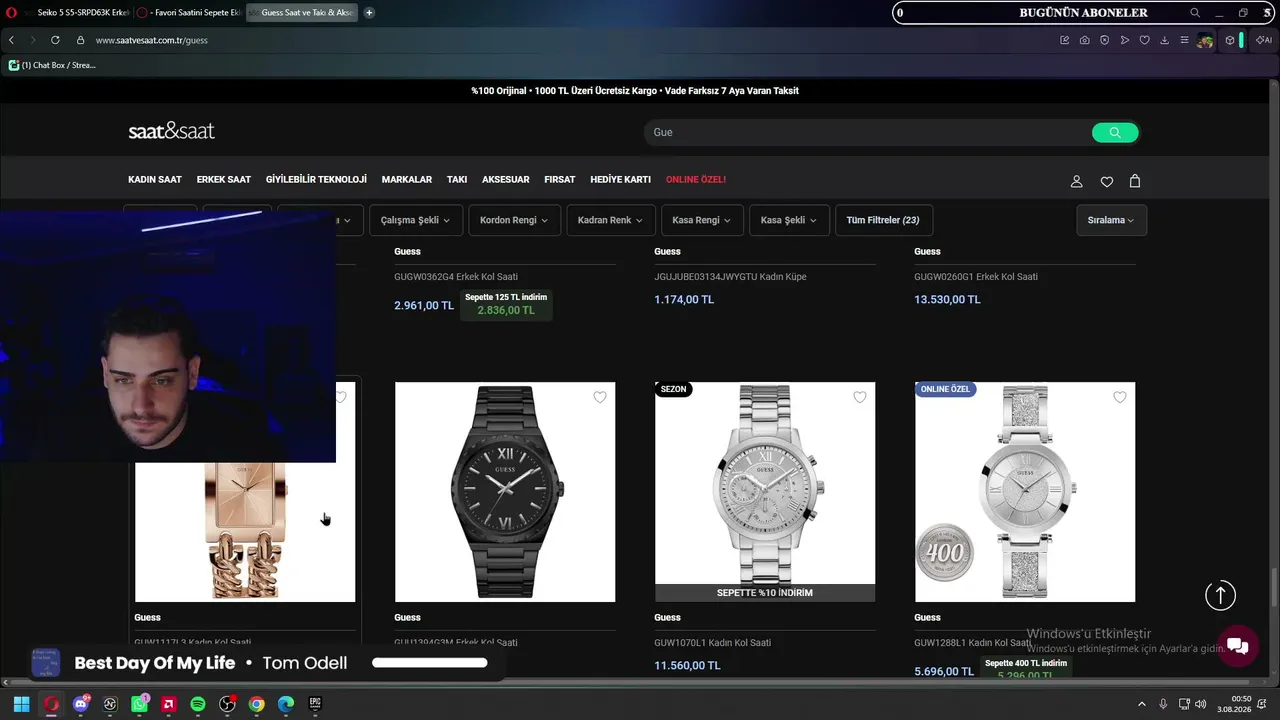This screenshot has width=1280, height=720.
Task: Open the TAKI menu
Action: click(457, 180)
